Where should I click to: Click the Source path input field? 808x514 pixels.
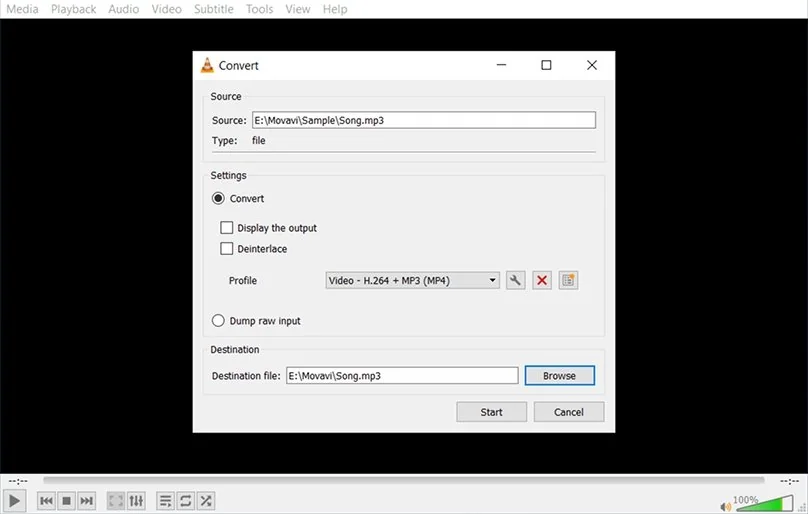[424, 120]
